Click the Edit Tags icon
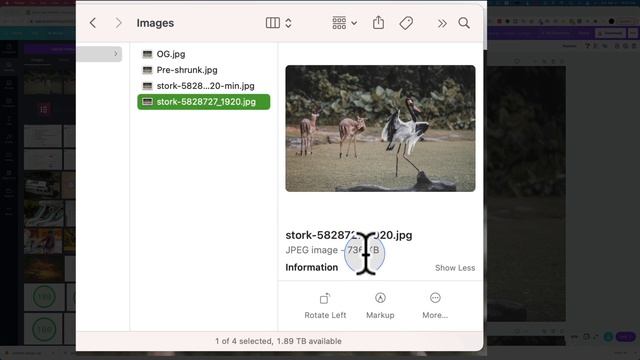This screenshot has height=360, width=640. click(x=406, y=23)
